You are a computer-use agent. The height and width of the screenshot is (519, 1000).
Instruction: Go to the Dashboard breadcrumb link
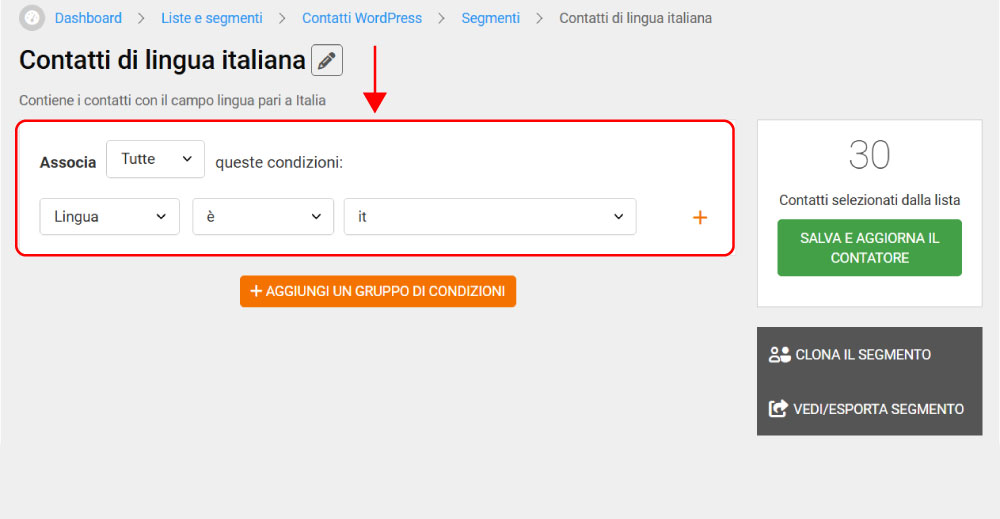88,18
